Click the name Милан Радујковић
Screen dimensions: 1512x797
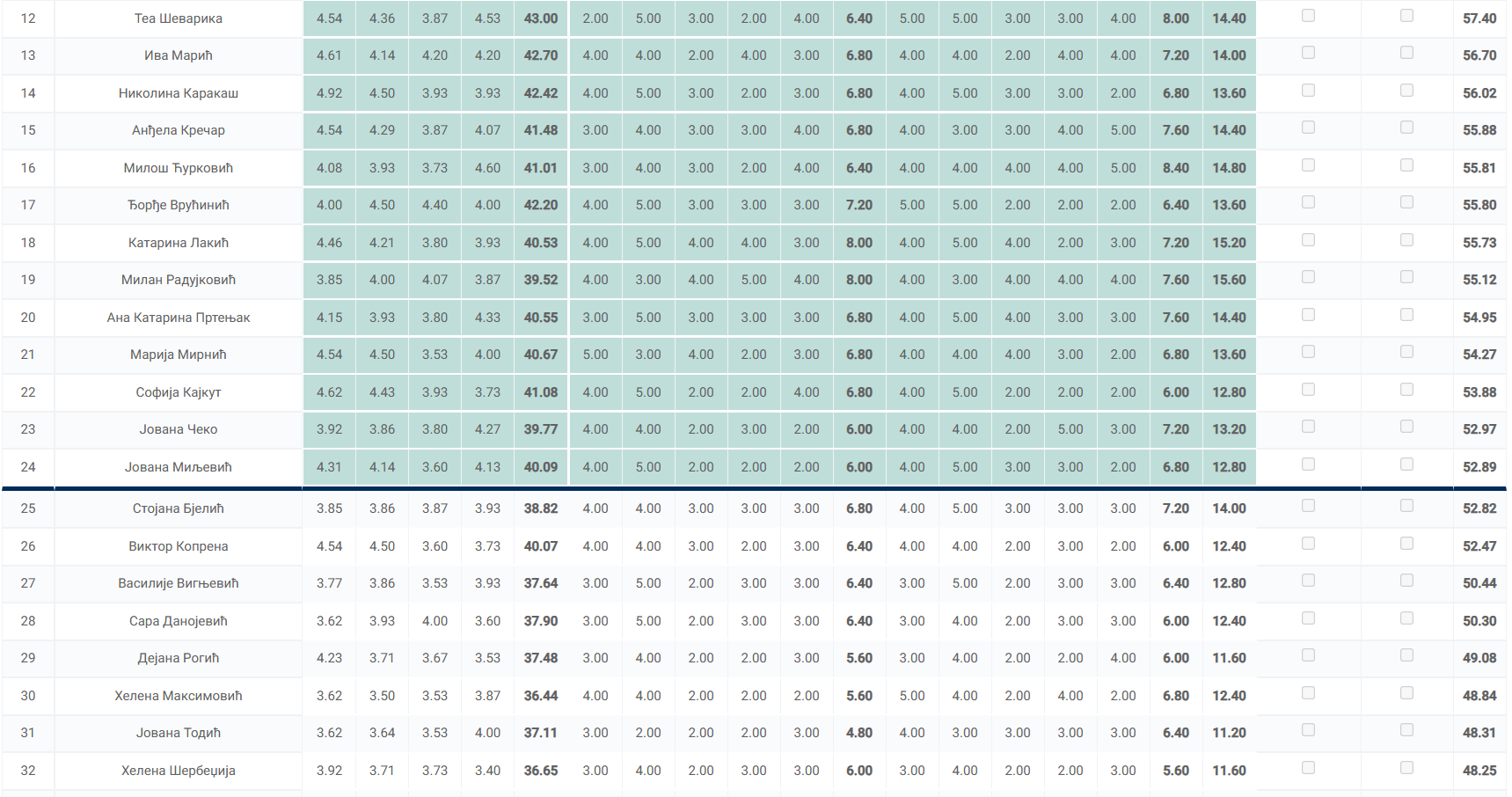pyautogui.click(x=179, y=280)
